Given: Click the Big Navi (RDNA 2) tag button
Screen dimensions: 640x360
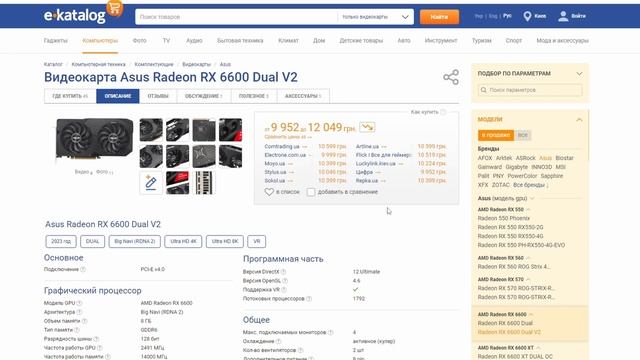Looking at the screenshot, I should (135, 241).
